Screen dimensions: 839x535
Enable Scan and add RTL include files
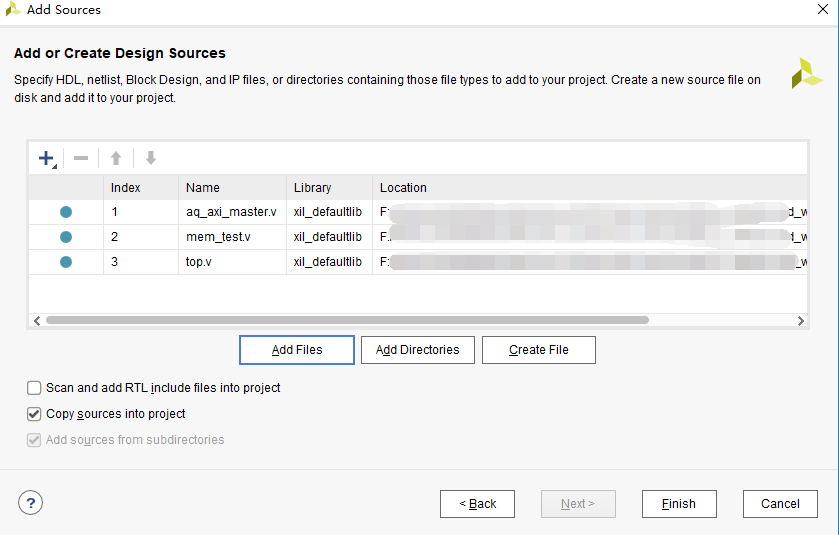(35, 388)
